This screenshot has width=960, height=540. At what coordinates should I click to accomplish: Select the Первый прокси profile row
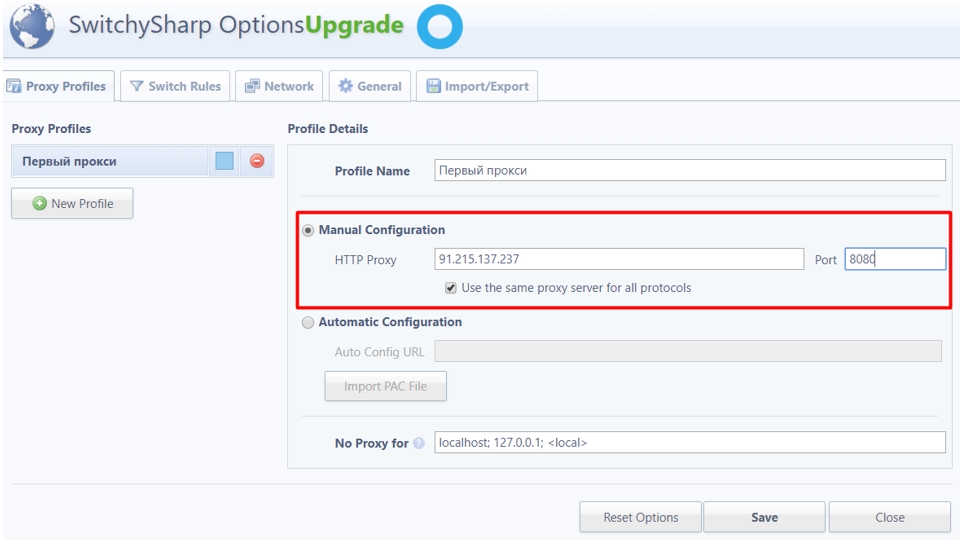[x=110, y=162]
